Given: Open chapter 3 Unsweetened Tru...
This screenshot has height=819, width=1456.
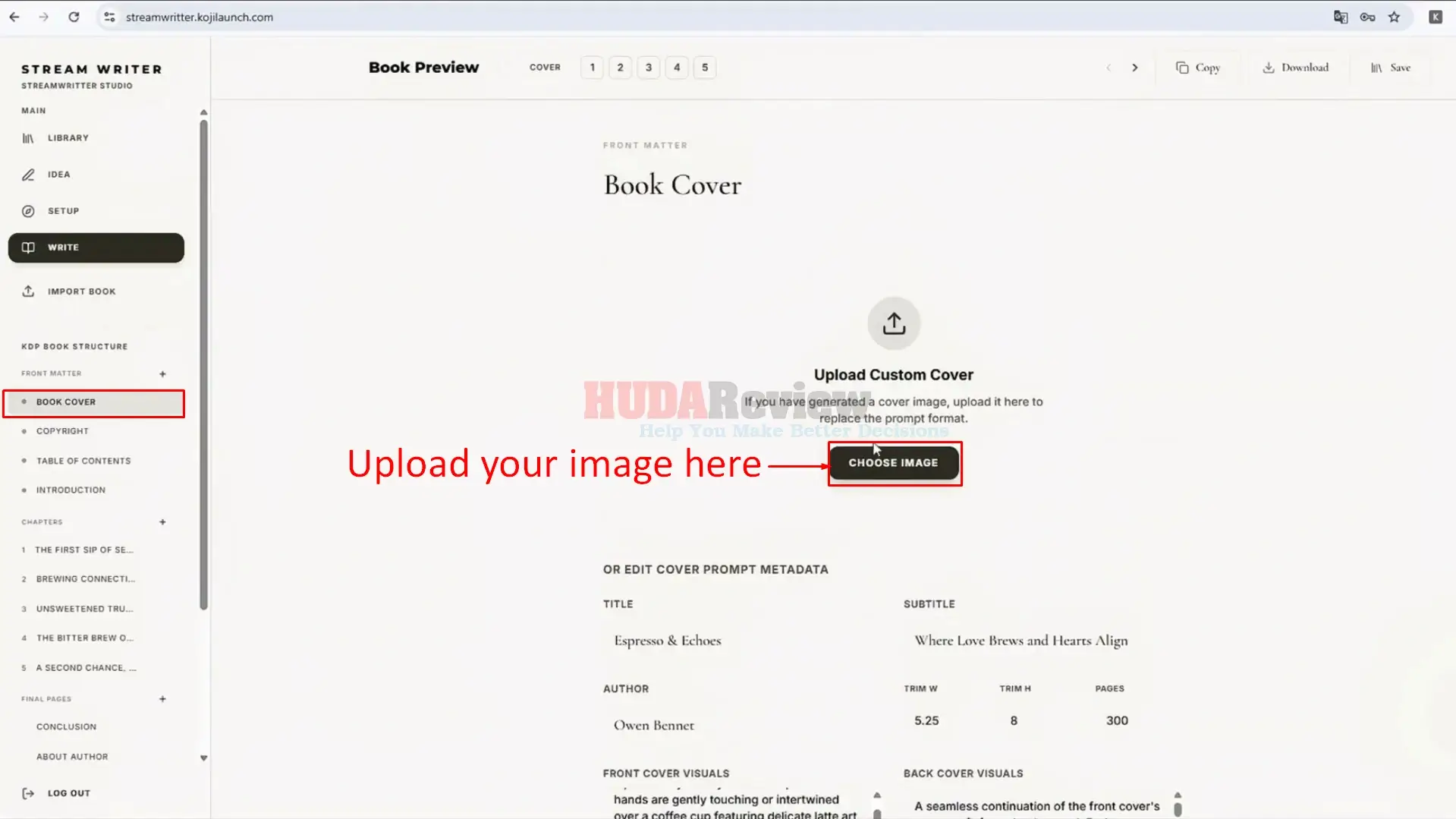Looking at the screenshot, I should click(84, 609).
